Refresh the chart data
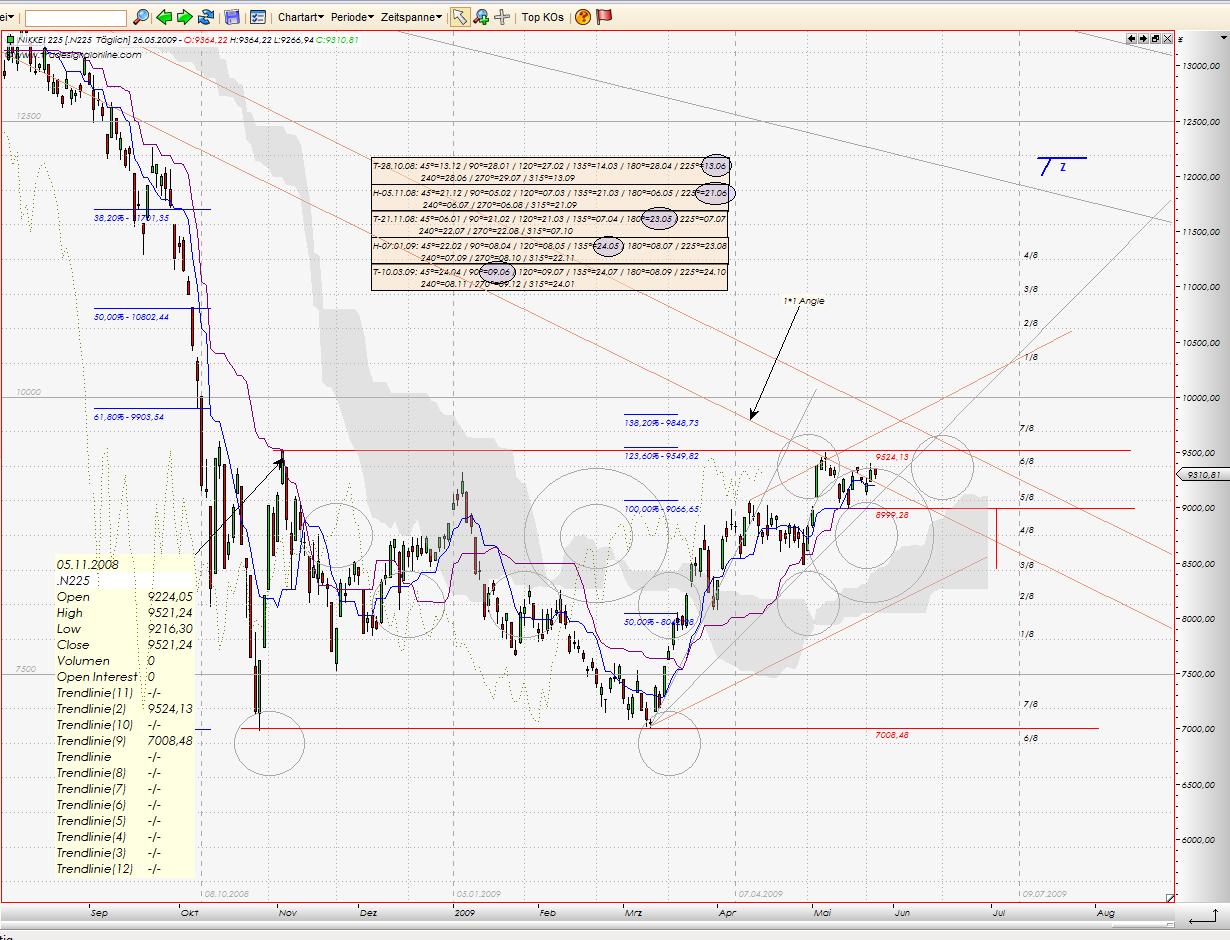This screenshot has height=940, width=1230. (206, 17)
